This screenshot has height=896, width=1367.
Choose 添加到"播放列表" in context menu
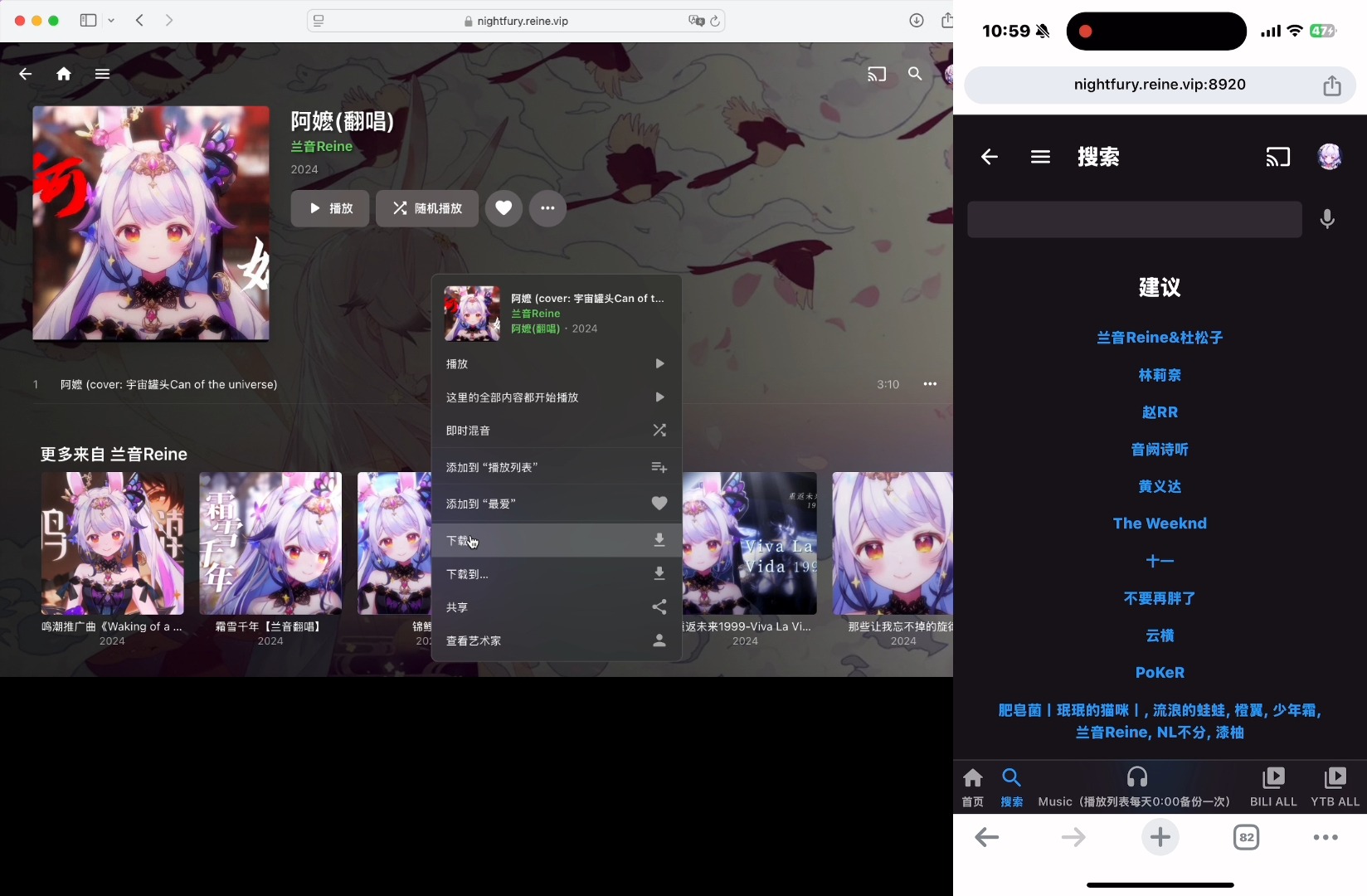click(x=557, y=467)
